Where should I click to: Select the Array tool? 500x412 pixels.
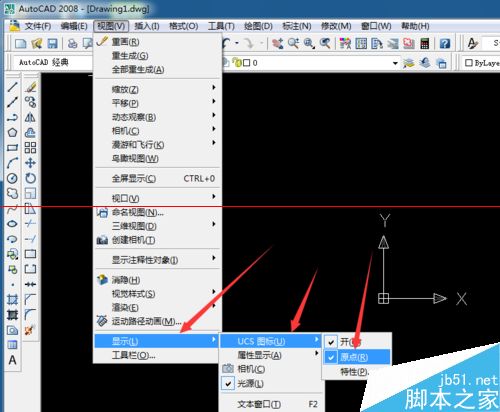point(30,148)
